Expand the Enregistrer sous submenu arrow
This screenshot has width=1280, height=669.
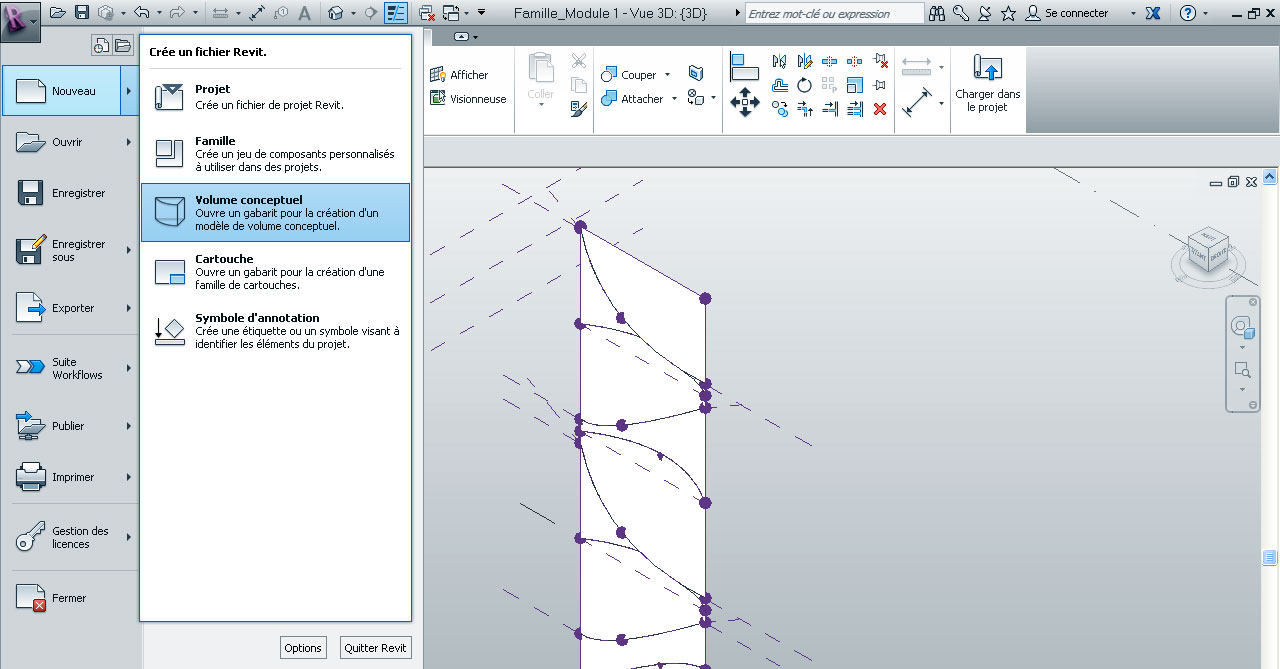tap(129, 250)
